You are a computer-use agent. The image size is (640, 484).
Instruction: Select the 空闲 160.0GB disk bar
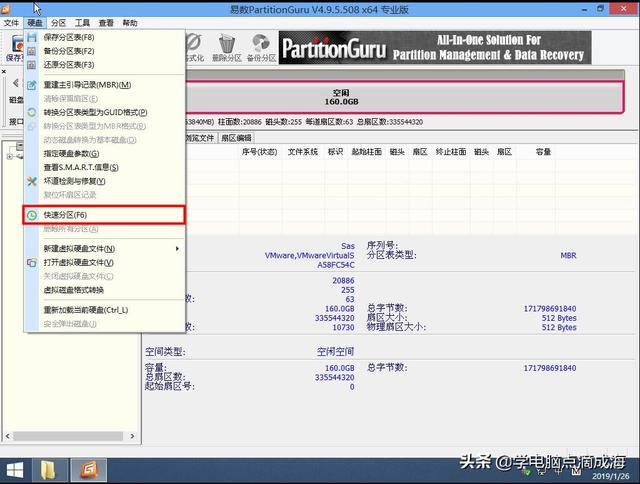tap(404, 98)
